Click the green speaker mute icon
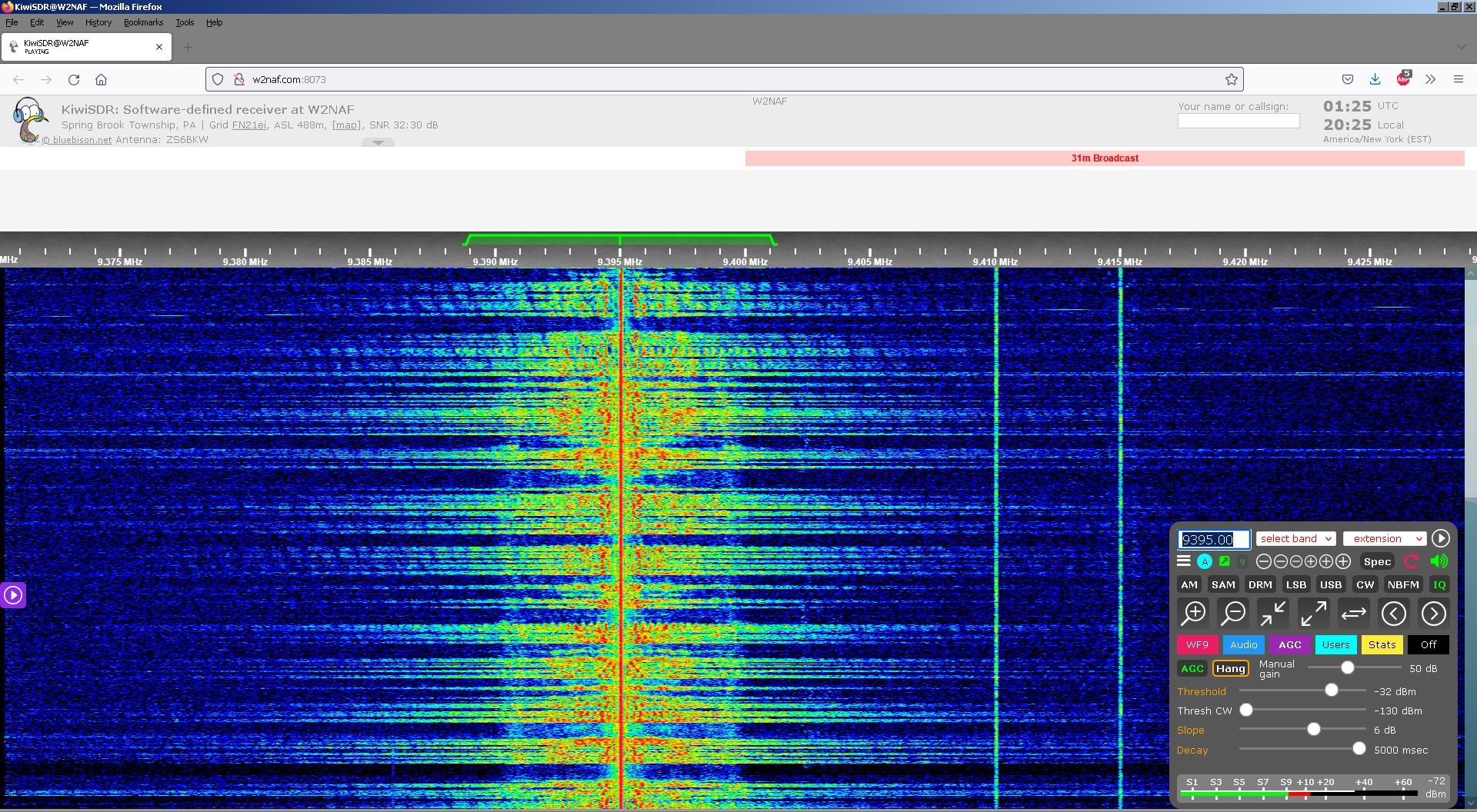The image size is (1477, 812). 1439,561
